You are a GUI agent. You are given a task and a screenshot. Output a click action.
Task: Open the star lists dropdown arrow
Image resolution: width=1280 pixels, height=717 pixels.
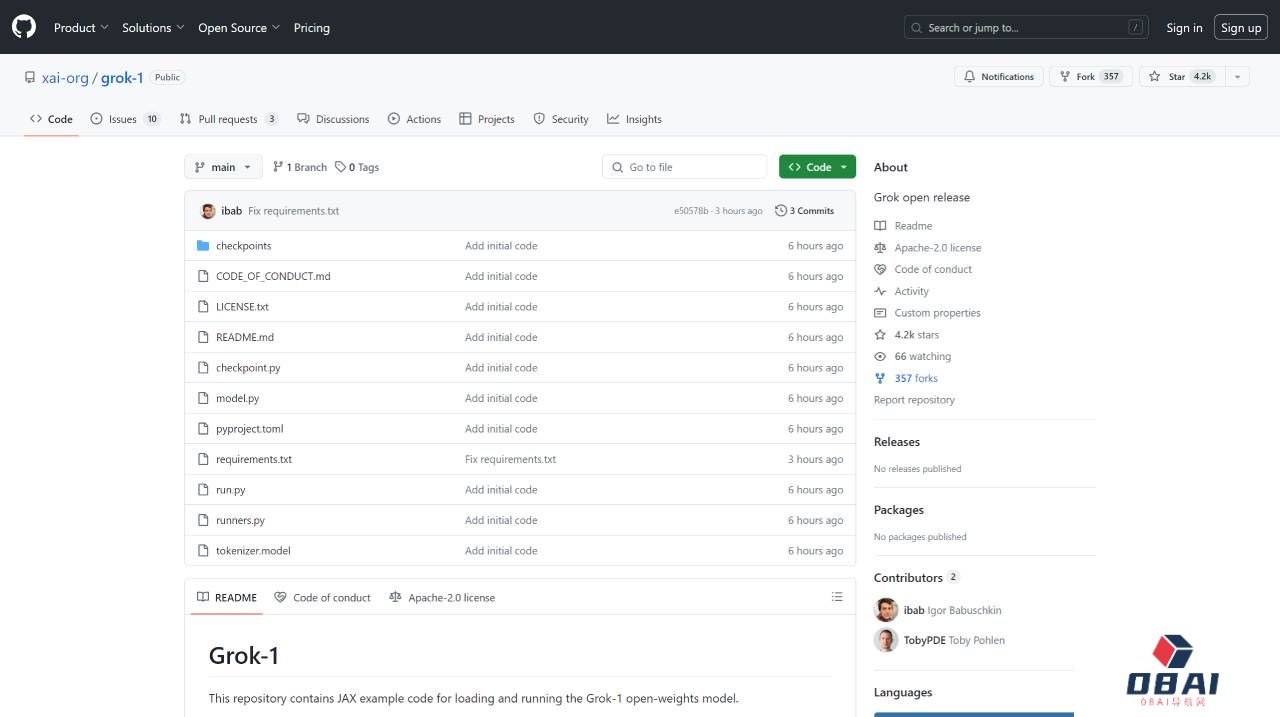coord(1237,77)
